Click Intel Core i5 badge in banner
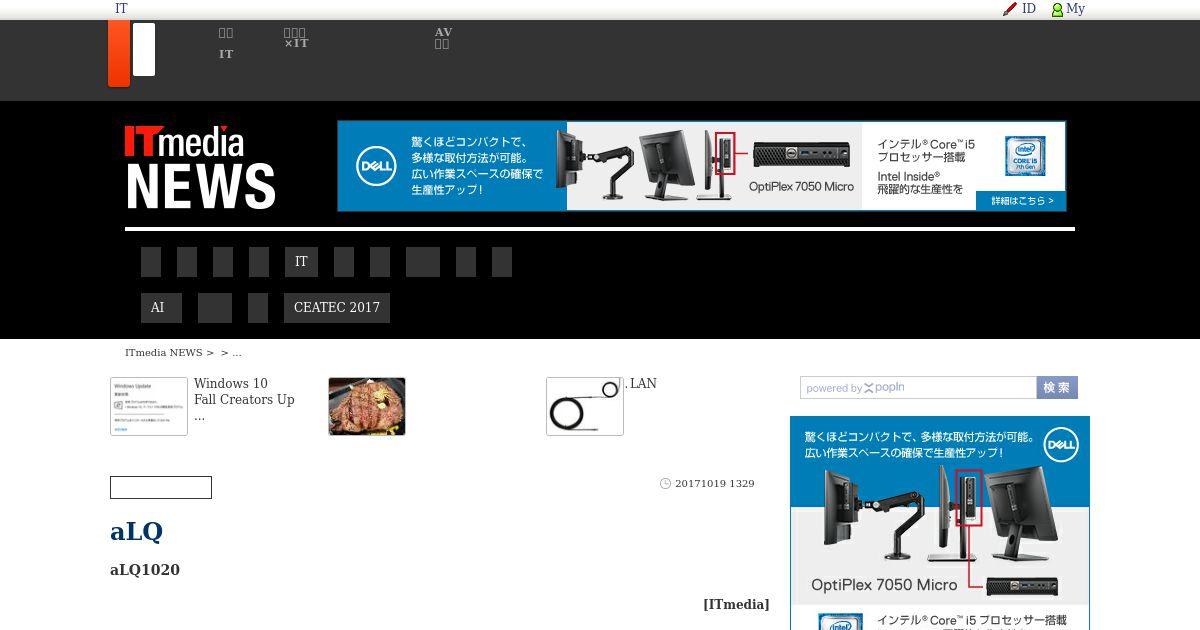This screenshot has height=630, width=1200. (1025, 156)
